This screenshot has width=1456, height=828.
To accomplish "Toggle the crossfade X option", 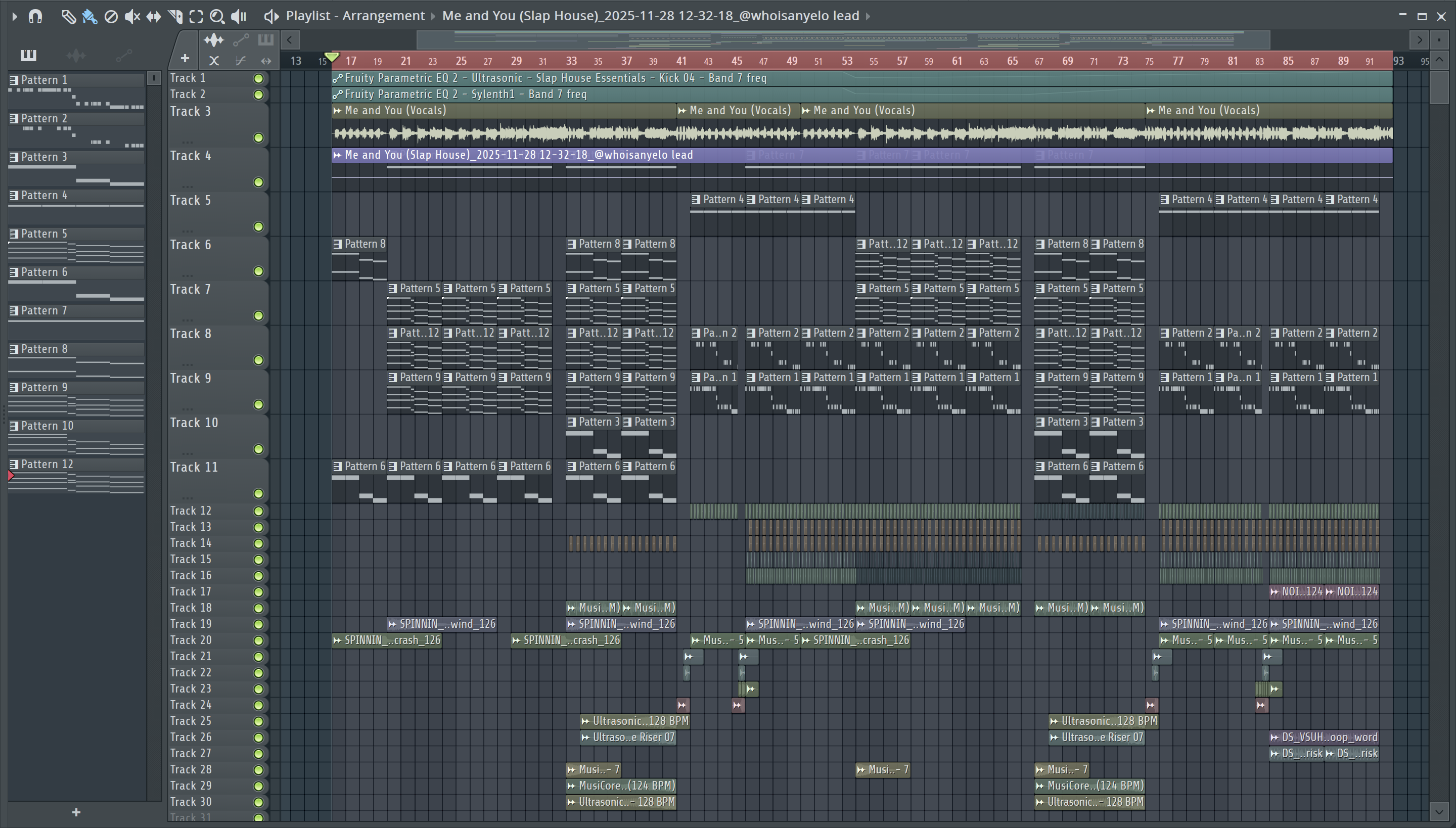I will (x=214, y=60).
